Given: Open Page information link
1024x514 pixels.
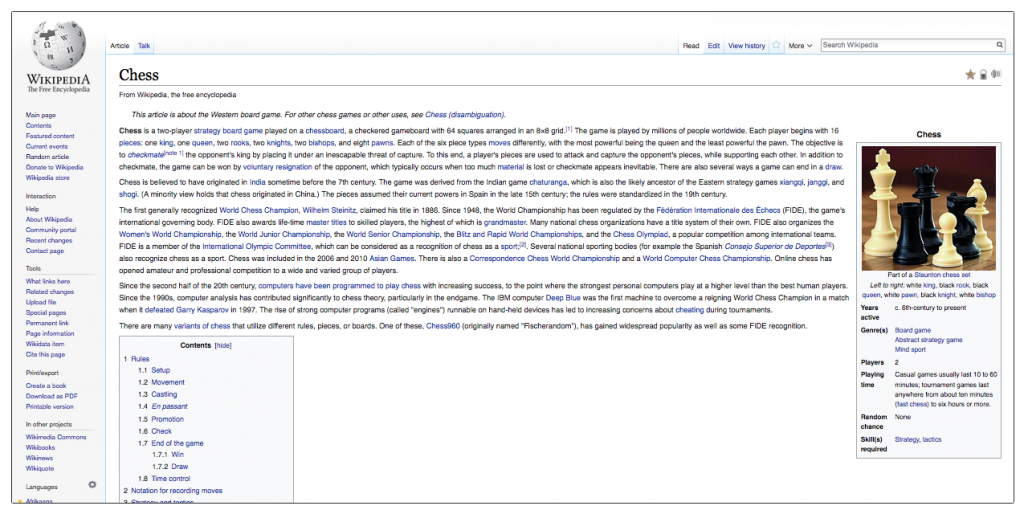Looking at the screenshot, I should pyautogui.click(x=50, y=334).
